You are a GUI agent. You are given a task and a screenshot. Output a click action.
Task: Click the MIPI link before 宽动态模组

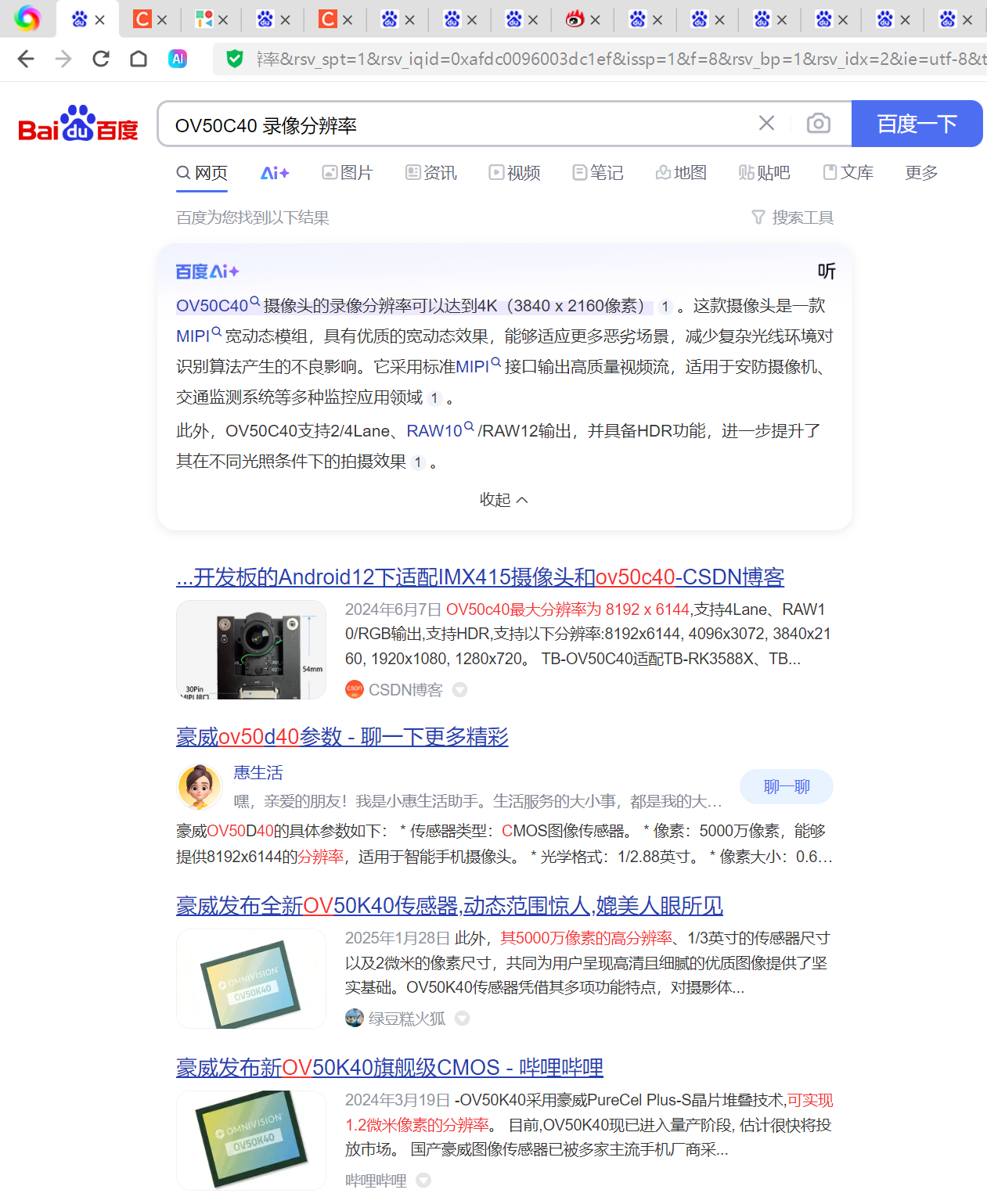193,336
